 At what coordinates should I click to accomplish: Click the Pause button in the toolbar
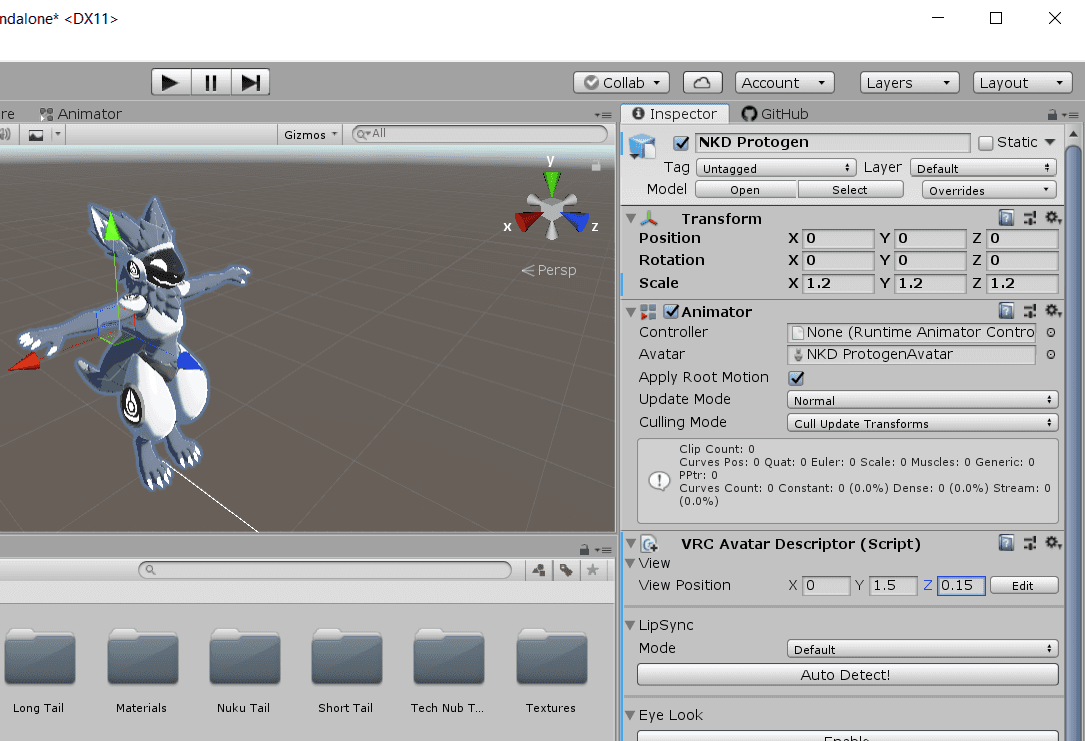click(211, 82)
